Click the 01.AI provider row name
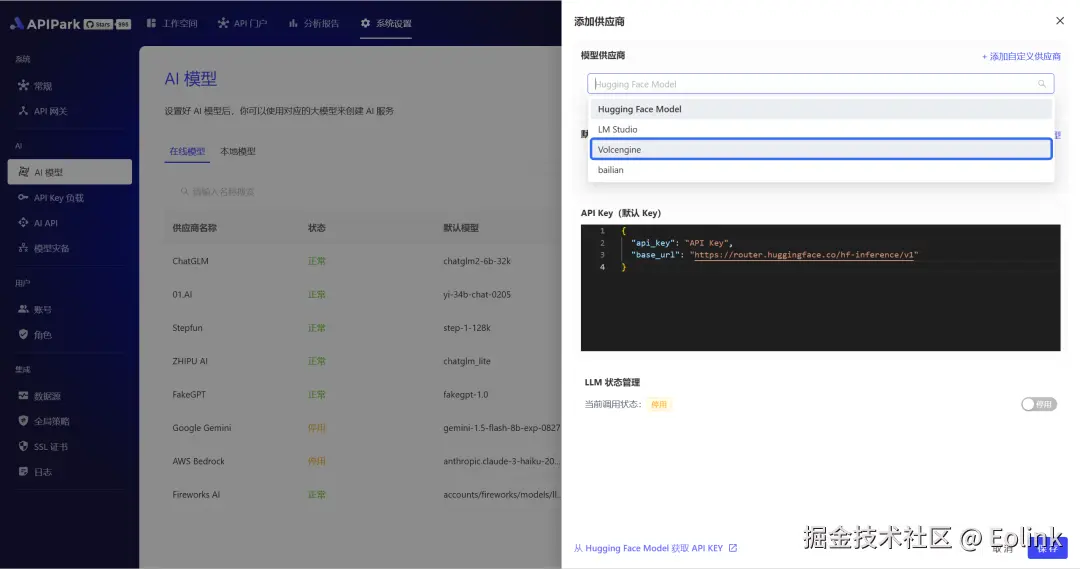Image resolution: width=1080 pixels, height=569 pixels. pyautogui.click(x=182, y=295)
